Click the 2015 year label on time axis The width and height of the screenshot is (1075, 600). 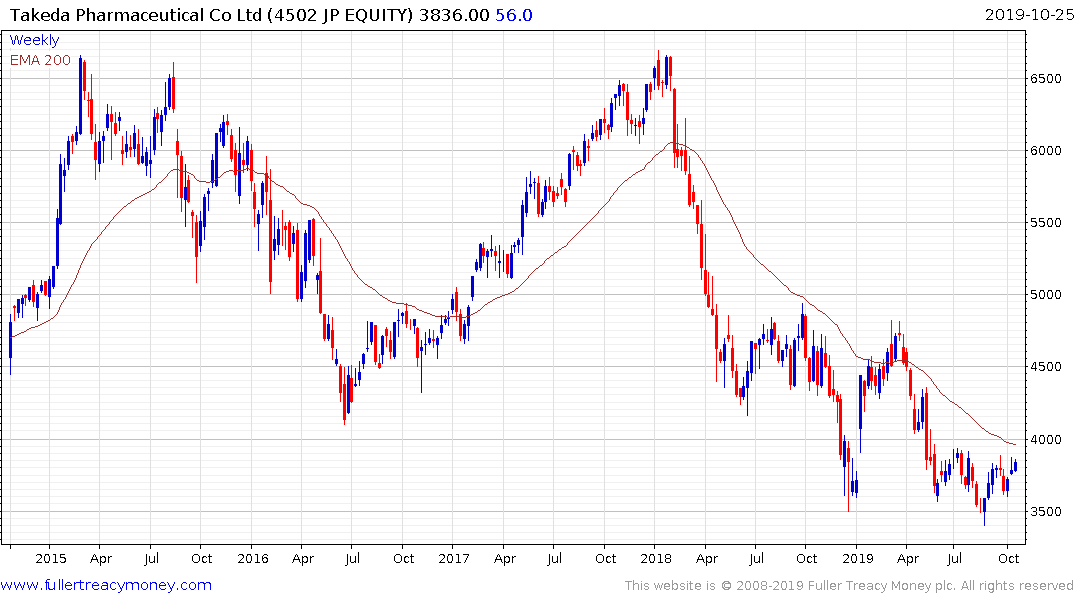pos(51,558)
